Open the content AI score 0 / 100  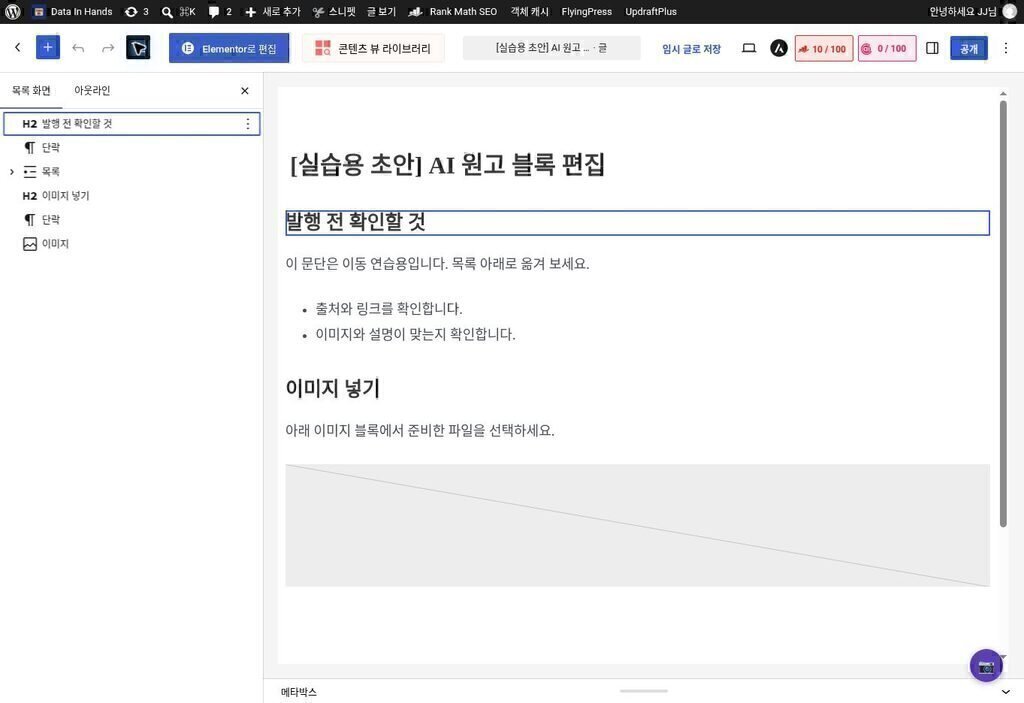[x=887, y=48]
